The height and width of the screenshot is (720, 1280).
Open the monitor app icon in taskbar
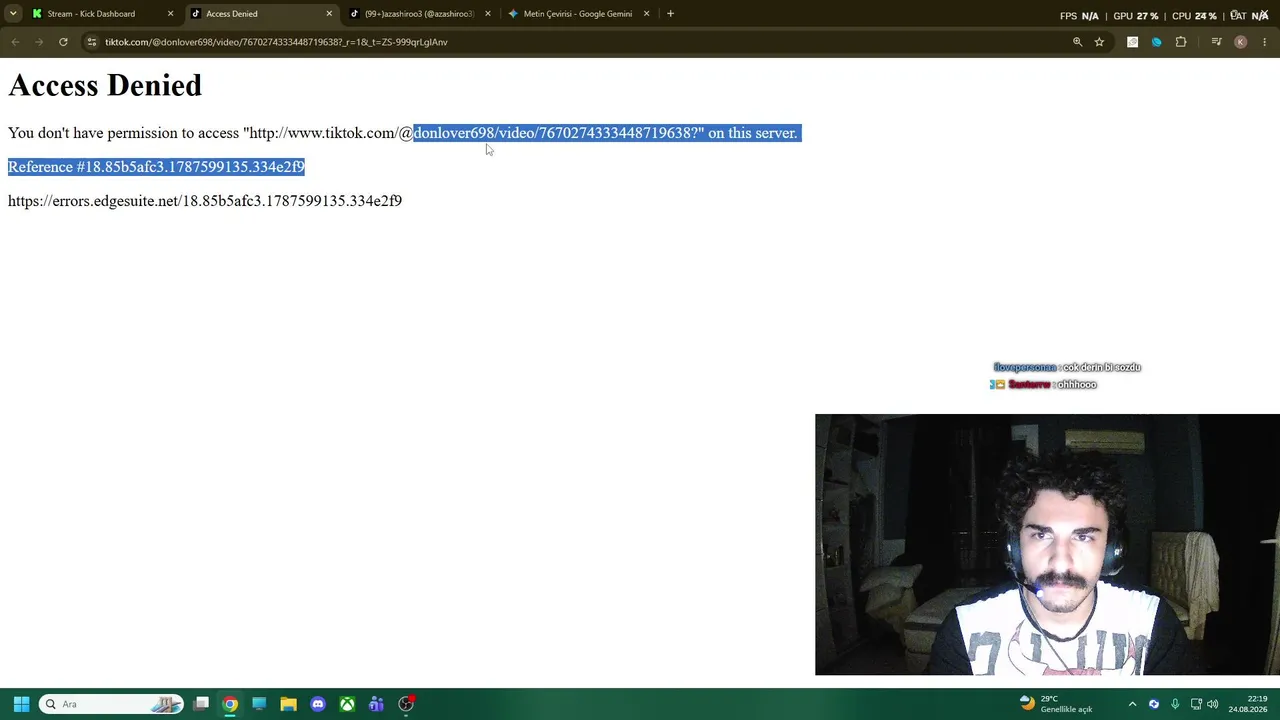point(259,704)
